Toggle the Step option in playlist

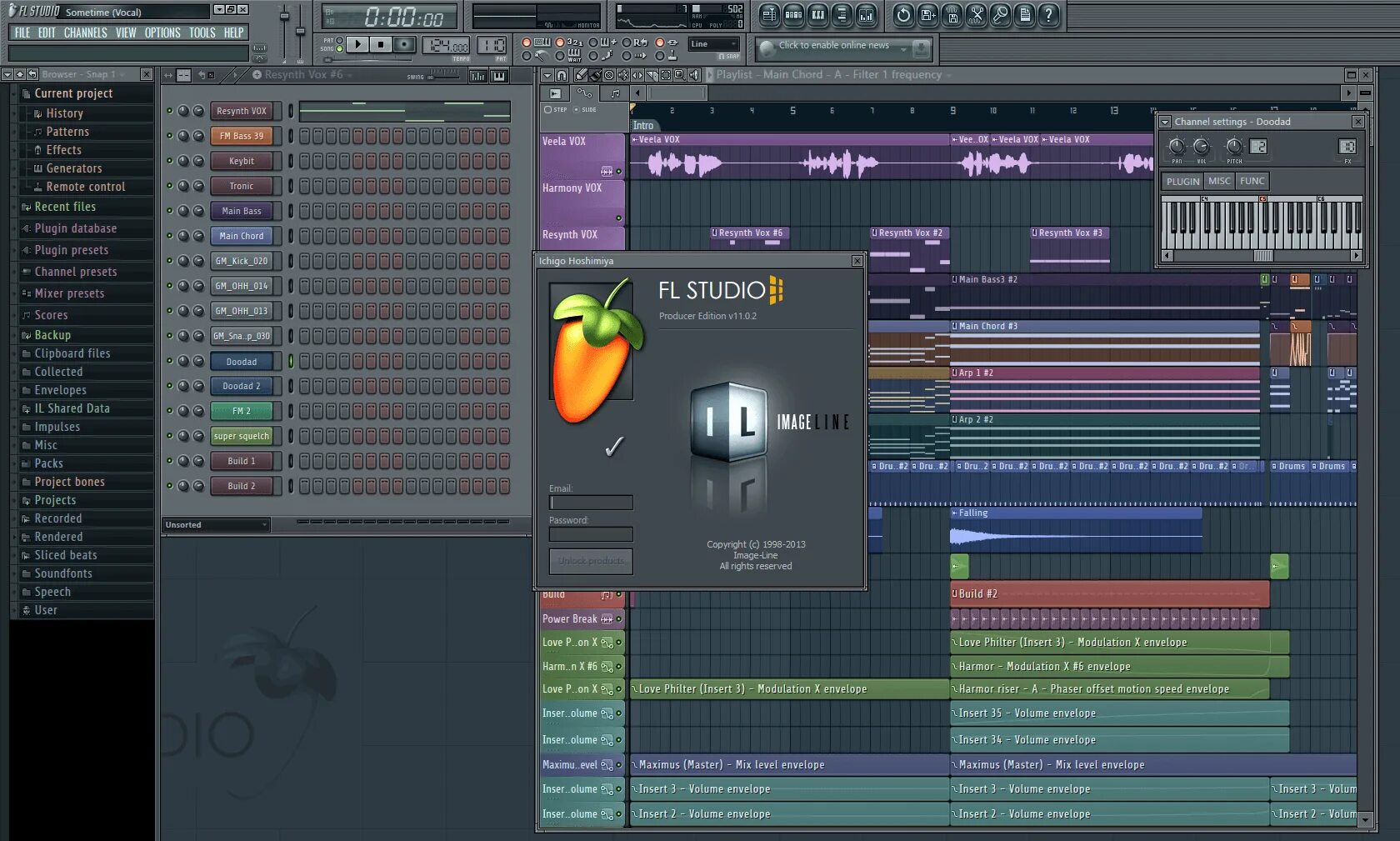(555, 110)
